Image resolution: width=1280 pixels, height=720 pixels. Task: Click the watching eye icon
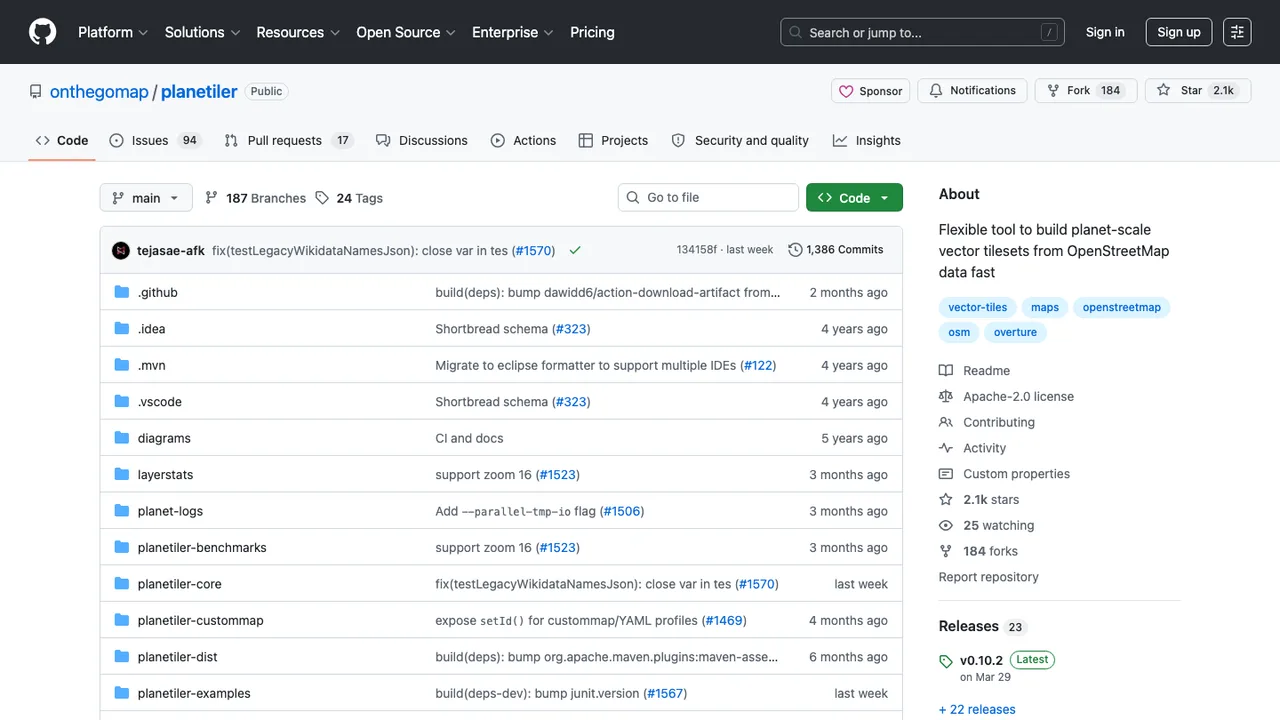(946, 526)
